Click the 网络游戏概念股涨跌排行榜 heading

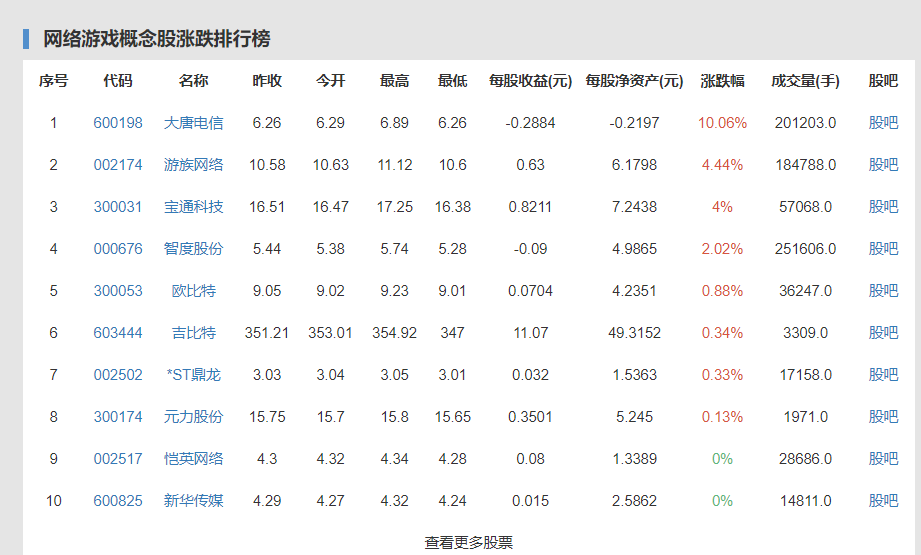click(156, 39)
